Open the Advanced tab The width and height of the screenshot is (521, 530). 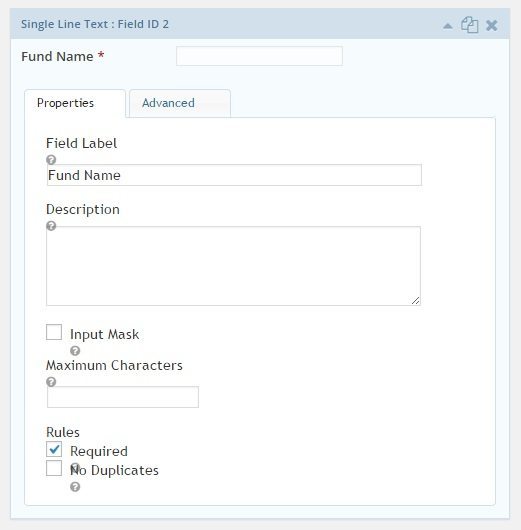click(x=180, y=103)
